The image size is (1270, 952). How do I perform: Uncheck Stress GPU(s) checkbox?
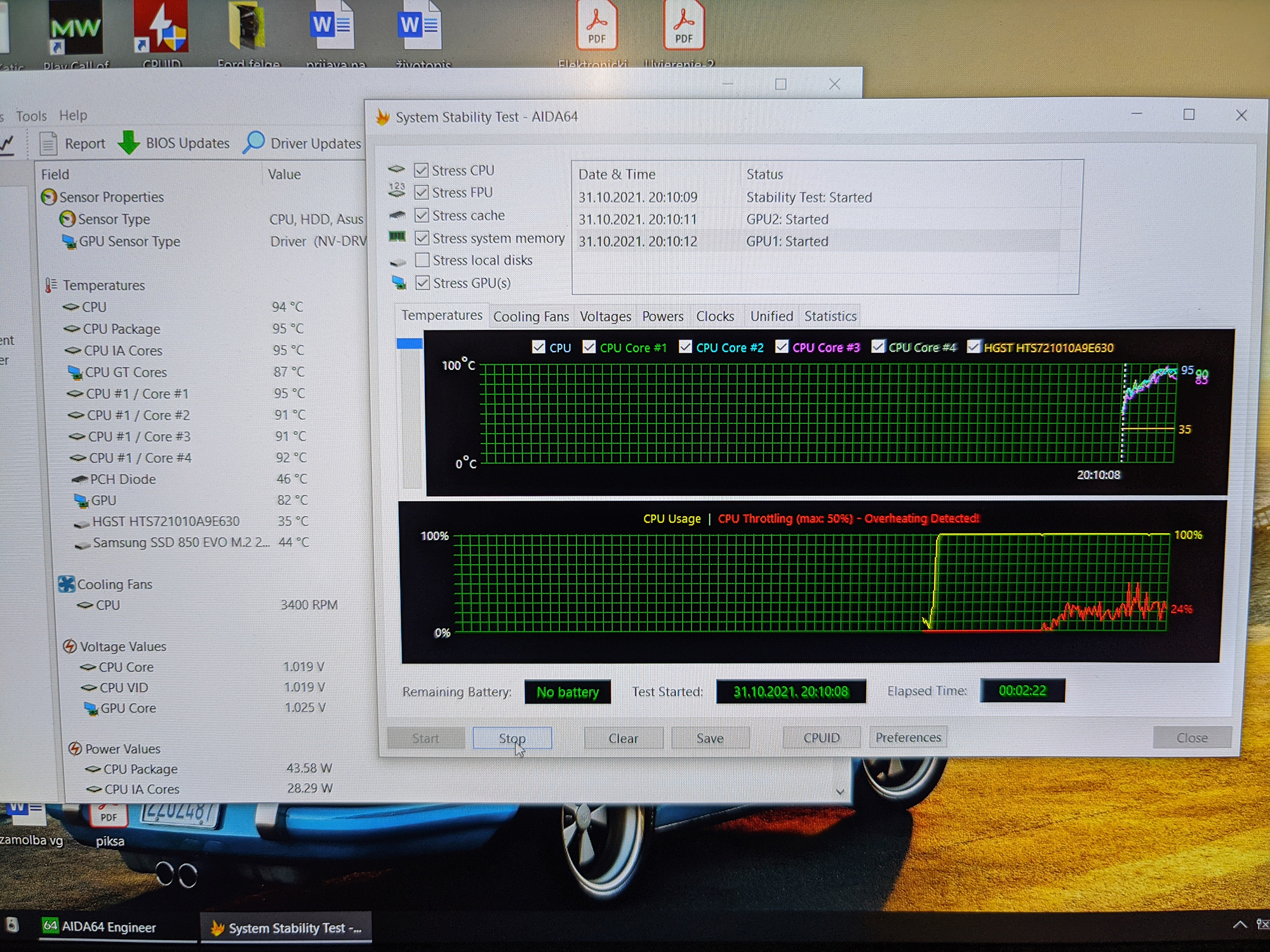tap(422, 283)
